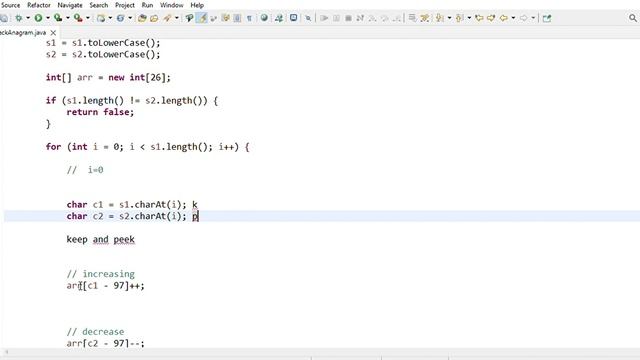The width and height of the screenshot is (640, 360).
Task: Click the Open Type folder icon
Action: tap(142, 18)
